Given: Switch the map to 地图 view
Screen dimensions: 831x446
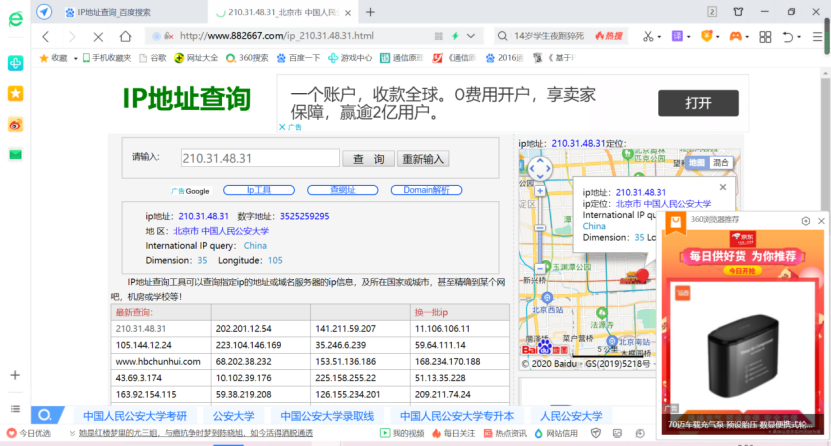Looking at the screenshot, I should [697, 163].
